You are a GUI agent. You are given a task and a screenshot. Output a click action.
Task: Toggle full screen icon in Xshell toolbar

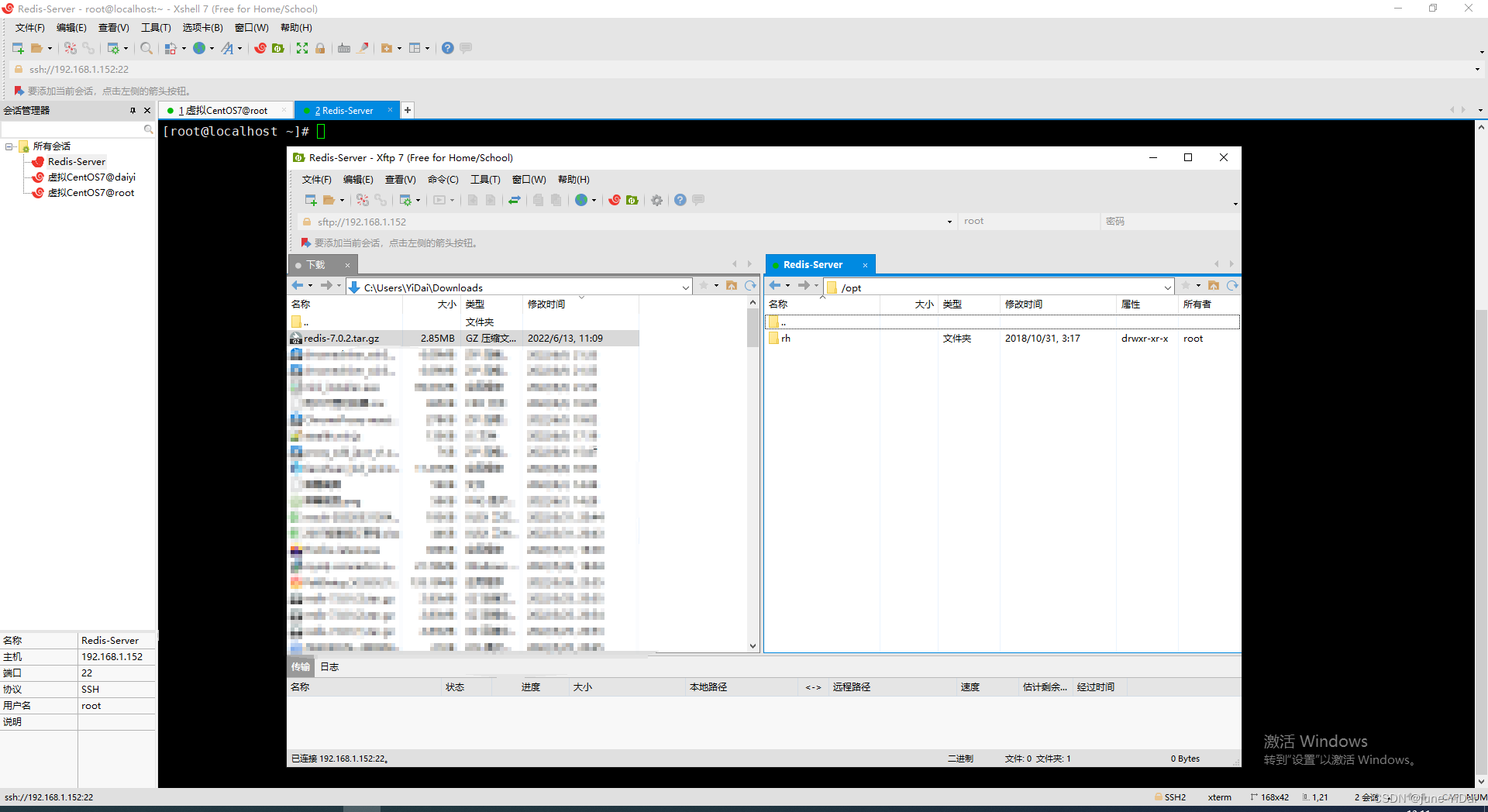tap(302, 48)
